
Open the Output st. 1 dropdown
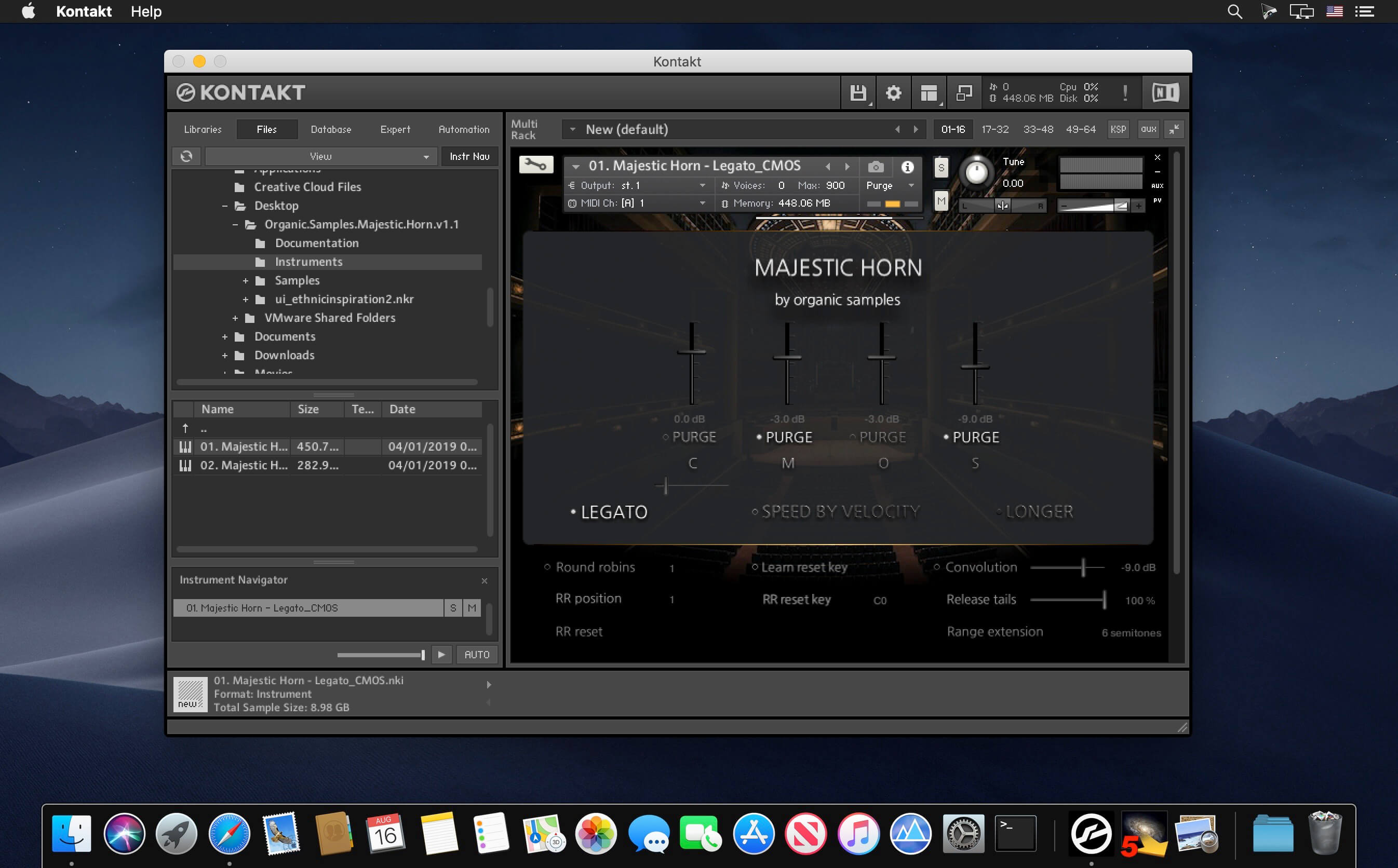(x=637, y=185)
